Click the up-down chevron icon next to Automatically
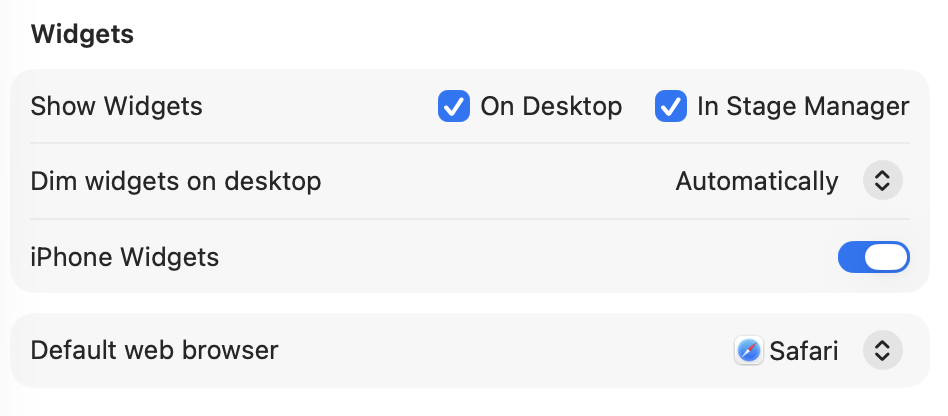 pyautogui.click(x=882, y=181)
